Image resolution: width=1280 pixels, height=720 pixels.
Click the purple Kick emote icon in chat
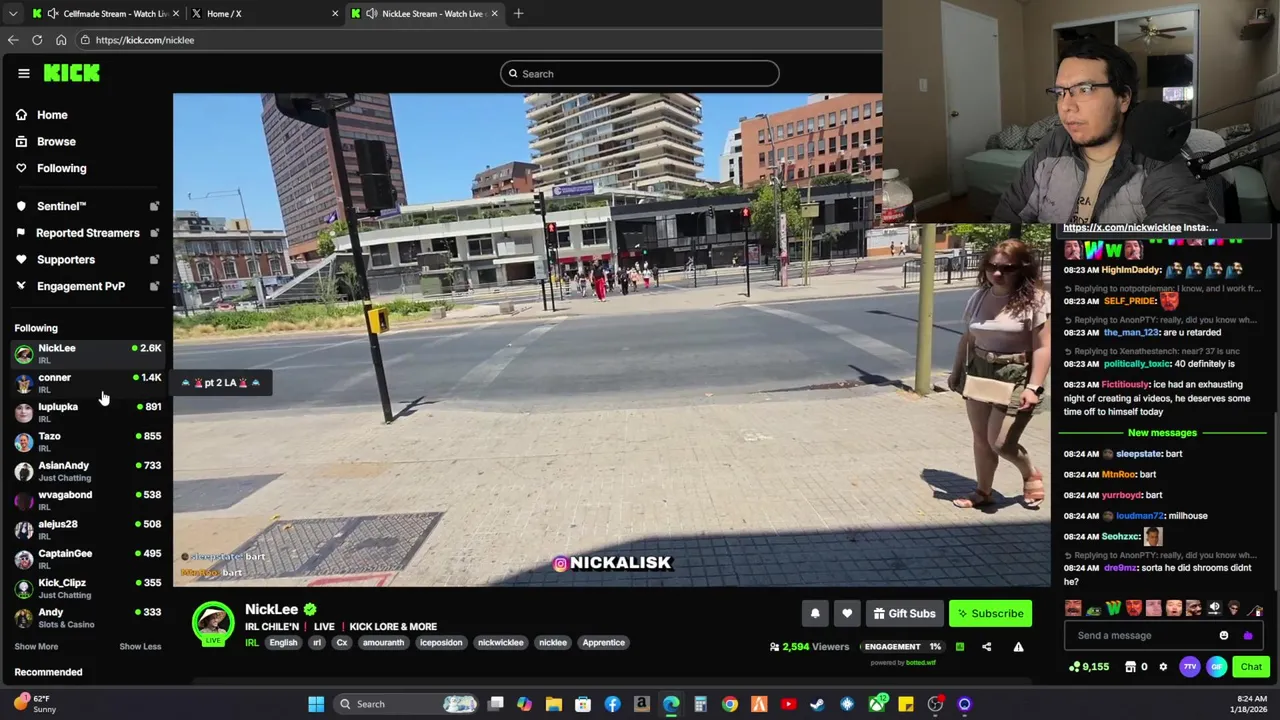click(1247, 636)
